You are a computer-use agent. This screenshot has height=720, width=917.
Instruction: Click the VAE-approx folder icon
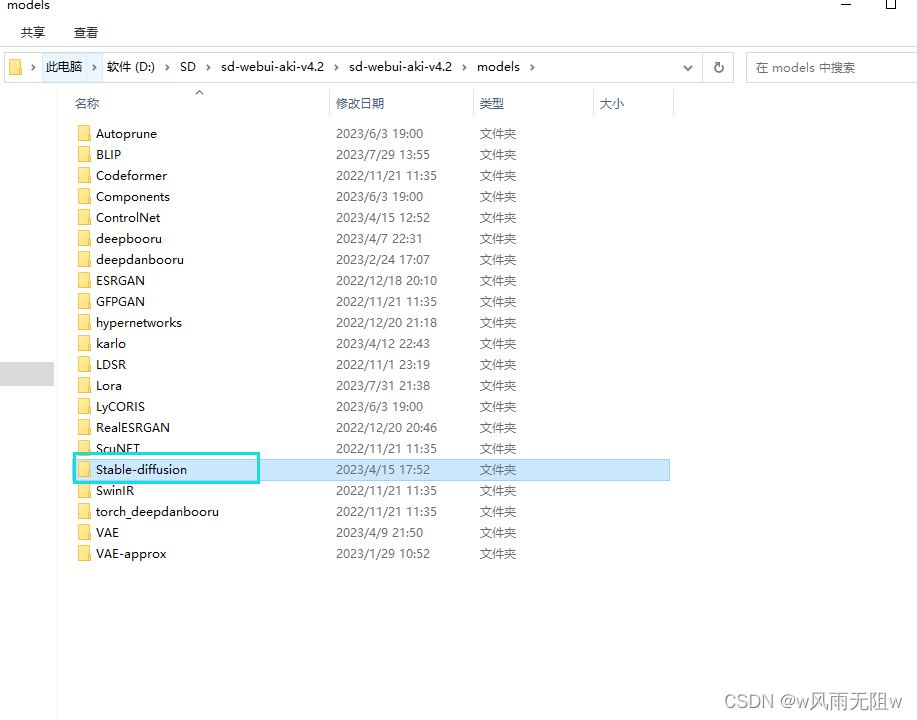(84, 554)
